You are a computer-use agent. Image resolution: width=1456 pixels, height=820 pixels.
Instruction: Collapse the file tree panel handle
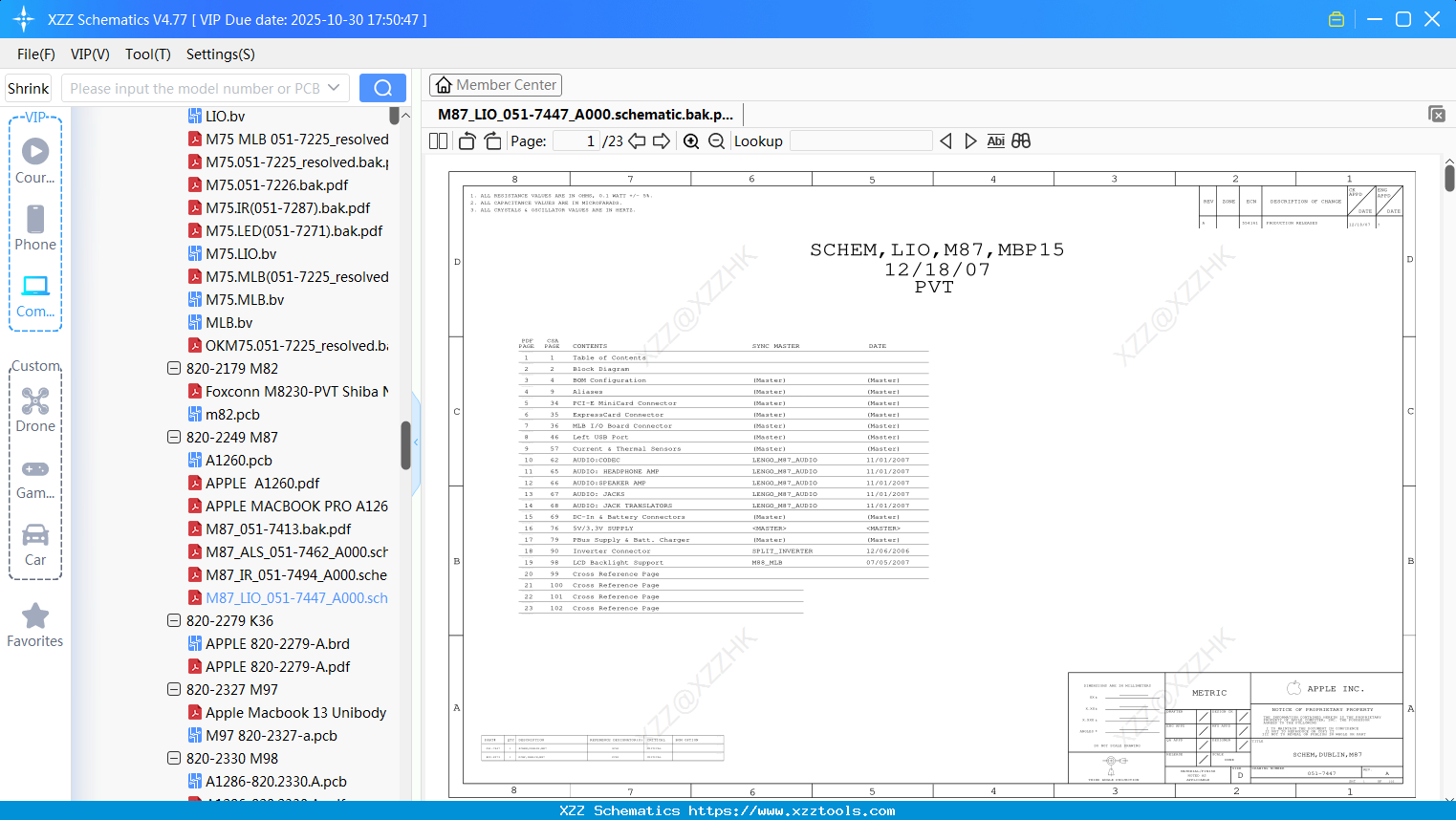tap(416, 442)
